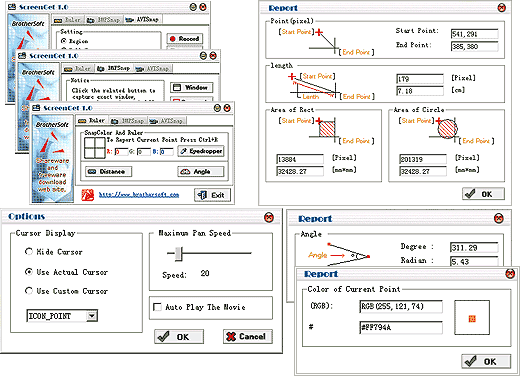Click the B color value field
Viewport: 520px width, 376px height.
(166, 152)
